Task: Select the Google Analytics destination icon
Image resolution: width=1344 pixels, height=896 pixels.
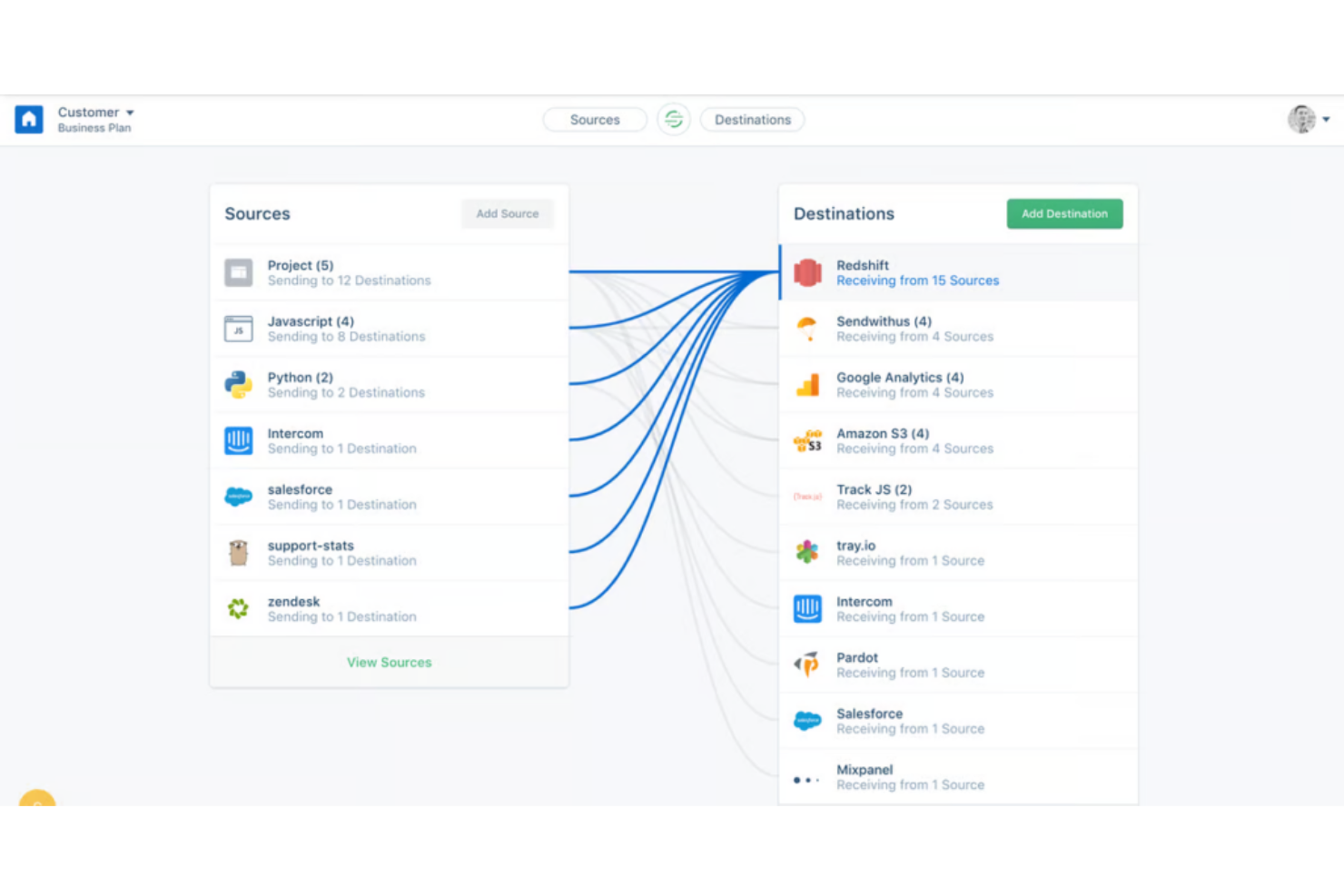Action: (x=807, y=384)
